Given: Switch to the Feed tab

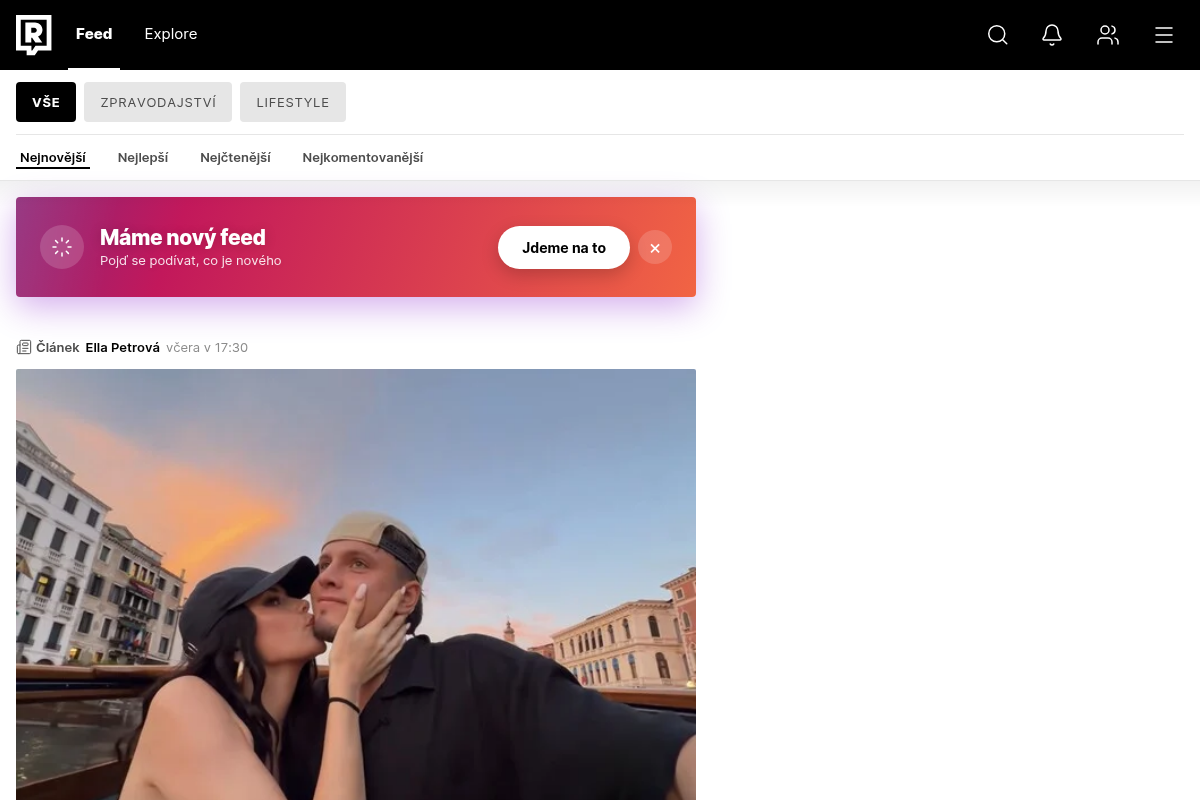Looking at the screenshot, I should tap(94, 34).
